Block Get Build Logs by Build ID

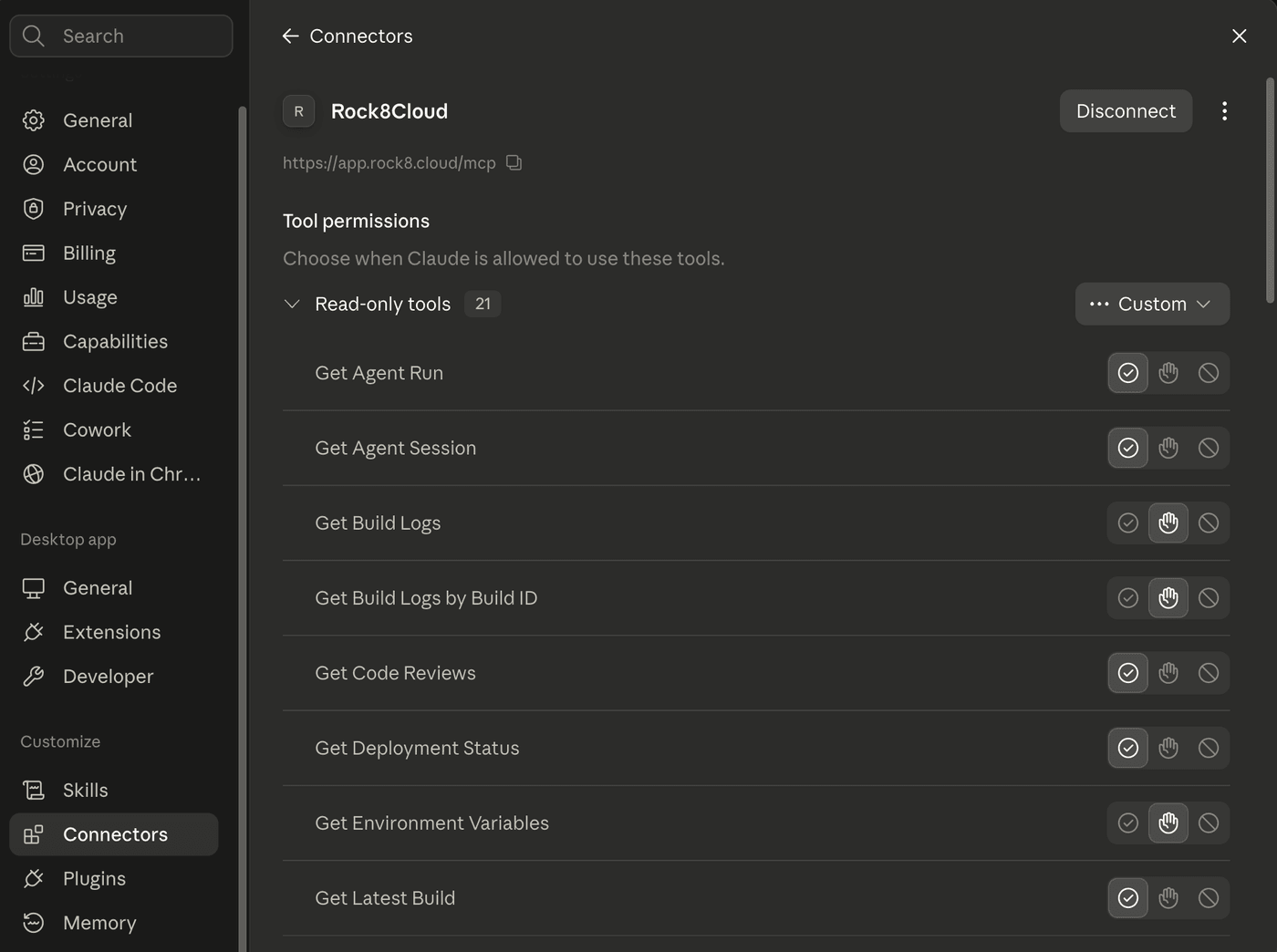coord(1209,598)
